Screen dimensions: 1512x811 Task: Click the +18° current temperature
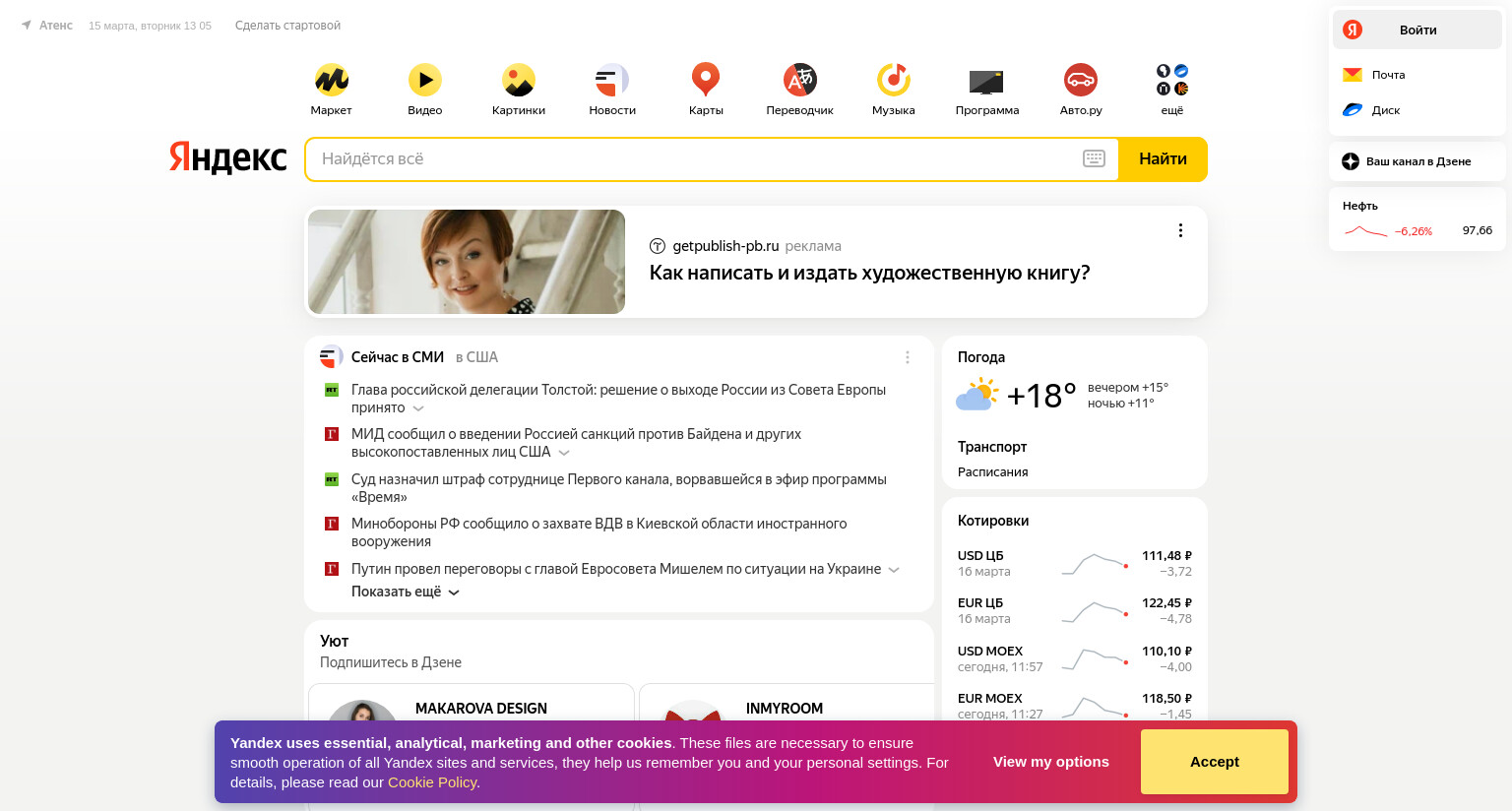tap(1040, 396)
